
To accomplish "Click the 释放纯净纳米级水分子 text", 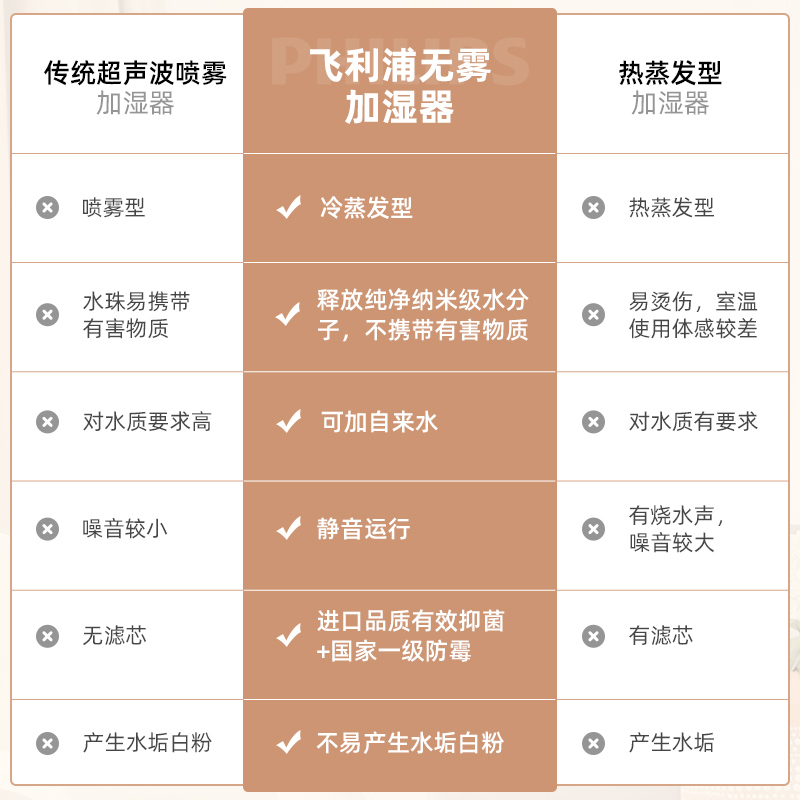I will pos(422,315).
